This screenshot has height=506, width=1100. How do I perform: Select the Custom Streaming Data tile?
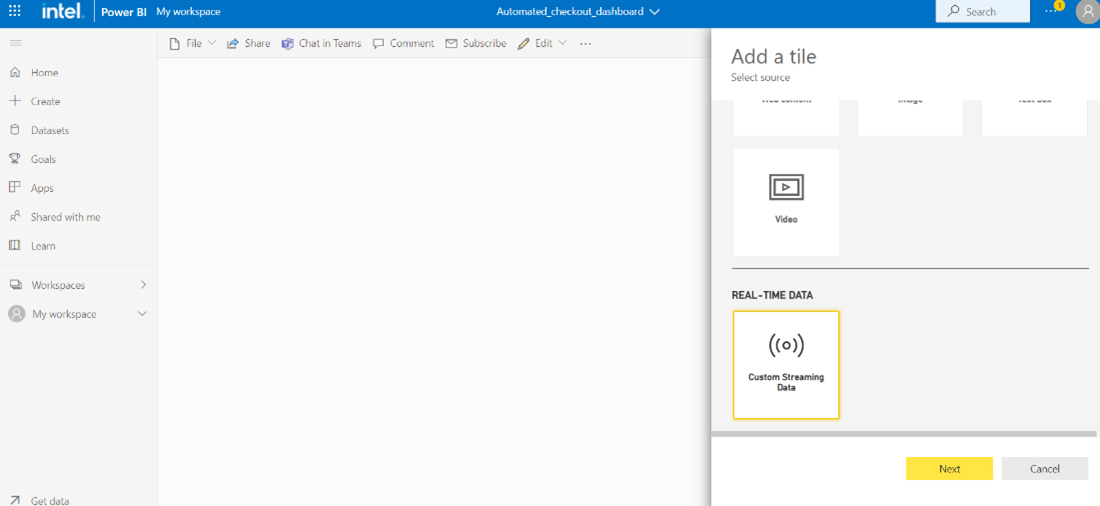pos(786,365)
